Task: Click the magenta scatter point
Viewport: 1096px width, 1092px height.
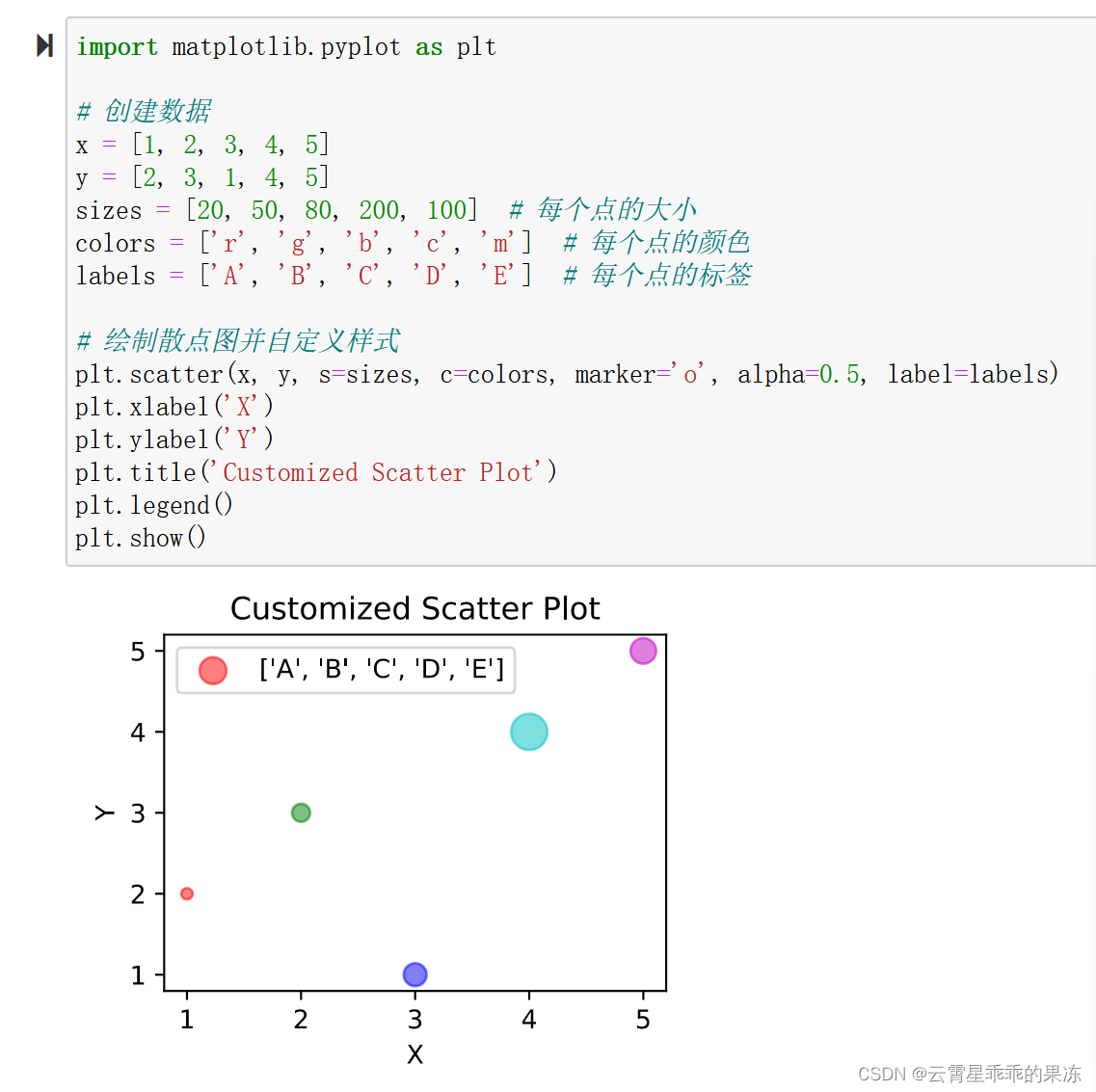Action: point(642,651)
